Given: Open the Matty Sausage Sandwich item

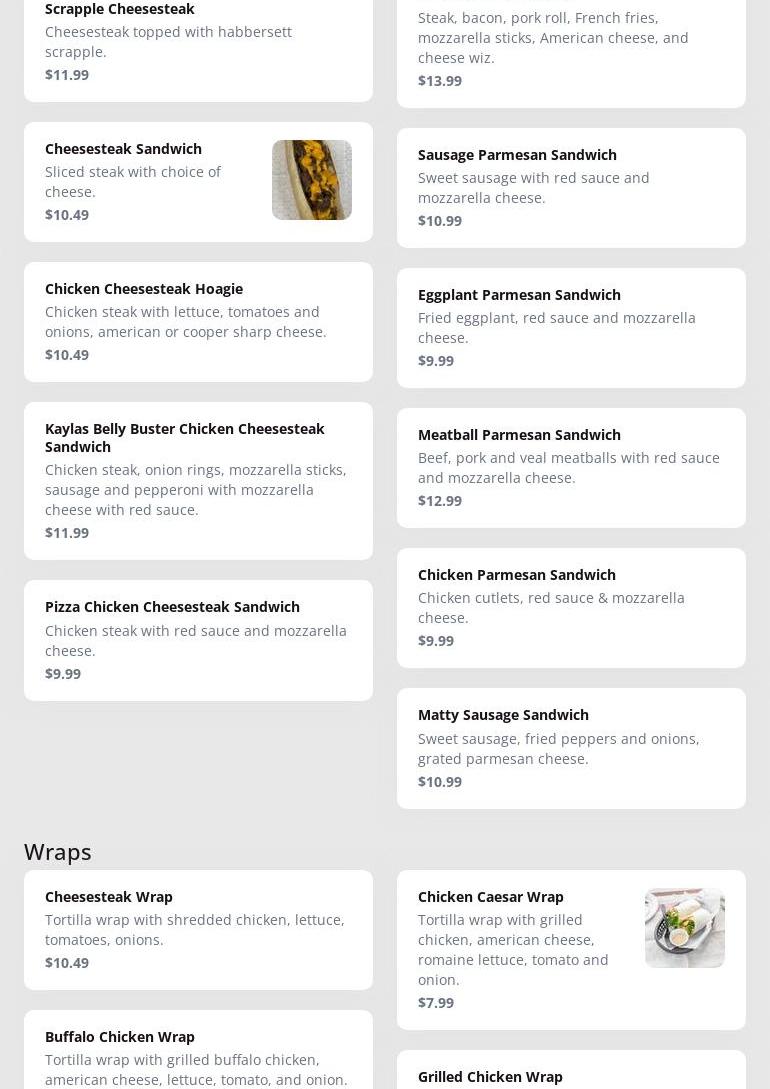Looking at the screenshot, I should click(x=570, y=747).
